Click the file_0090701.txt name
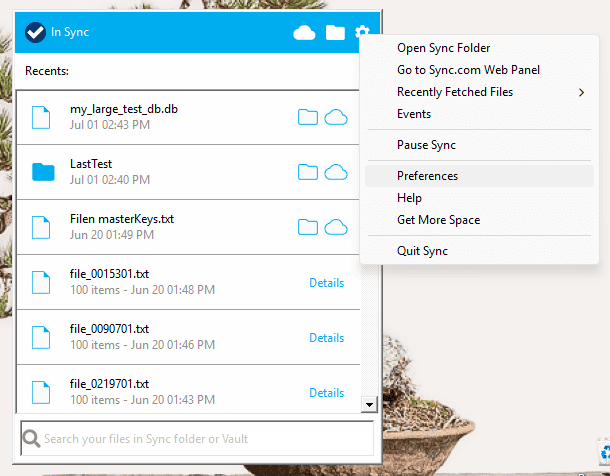Screen dimensions: 610x476 pyautogui.click(x=109, y=329)
